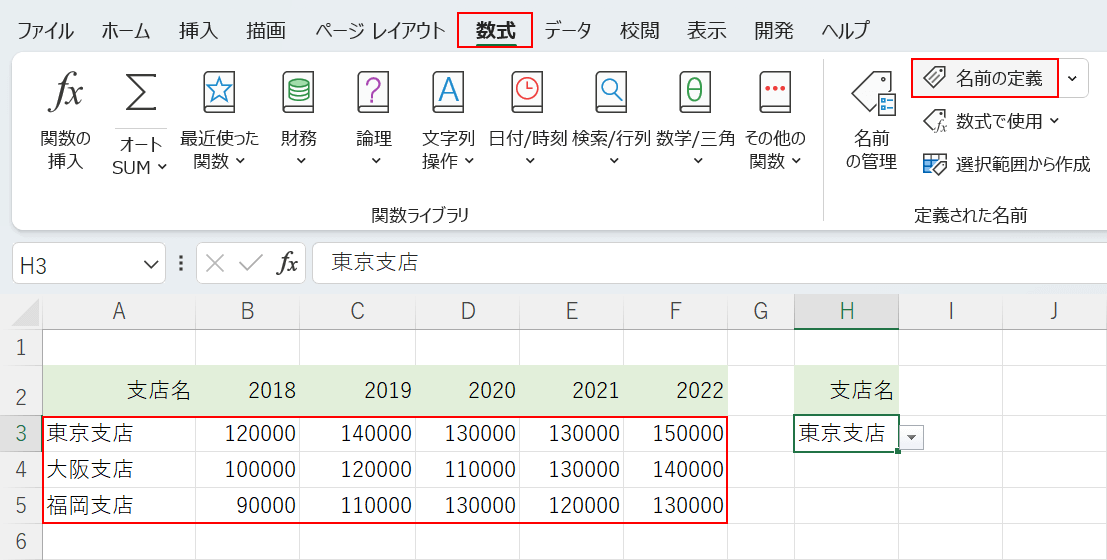The width and height of the screenshot is (1107, 560).
Task: Open the Logical (論理) functions icon
Action: point(374,94)
